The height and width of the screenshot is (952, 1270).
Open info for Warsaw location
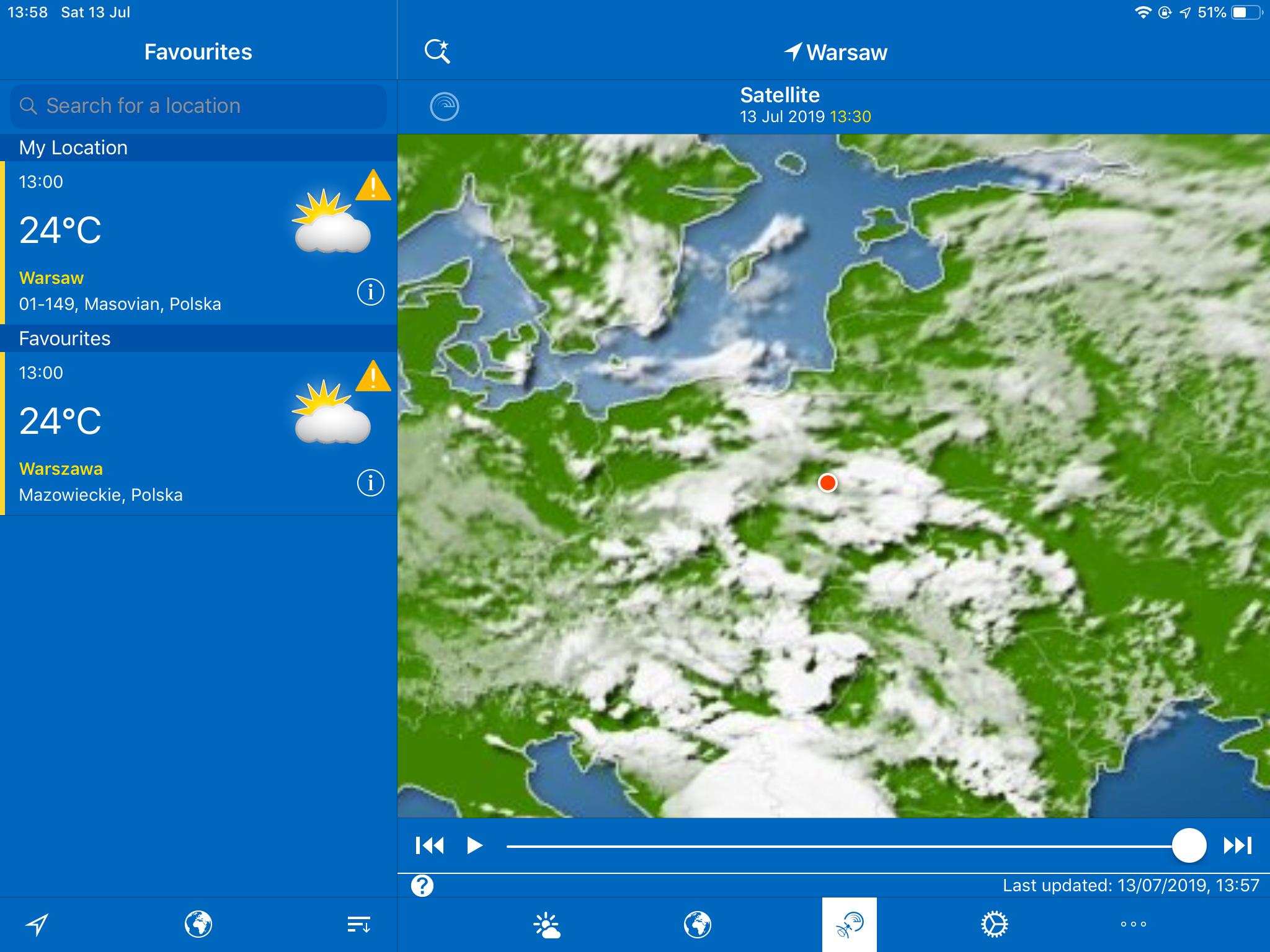pos(371,292)
